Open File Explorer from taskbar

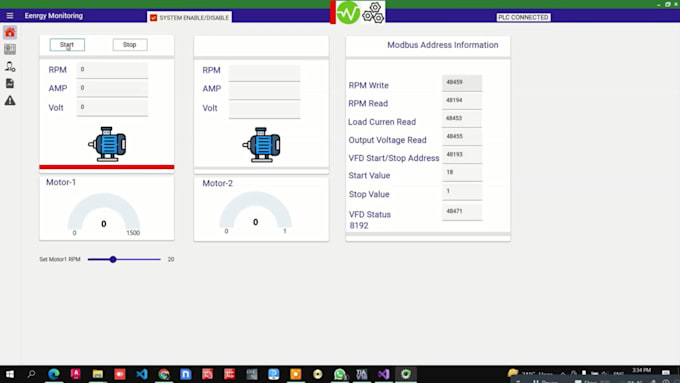[x=98, y=374]
